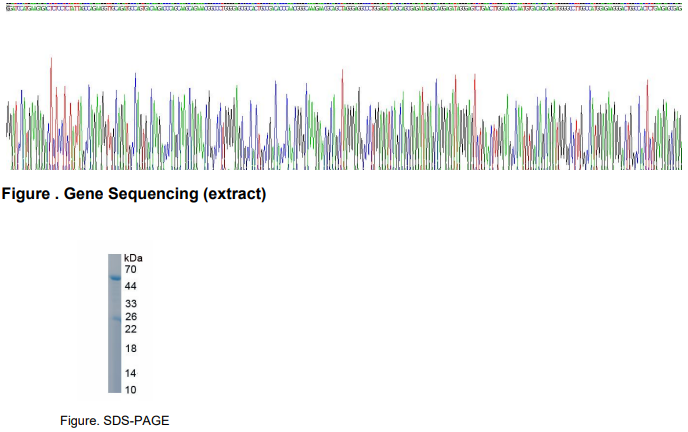
Task: Click the word 'Gene' in the bold caption
Action: click(84, 194)
